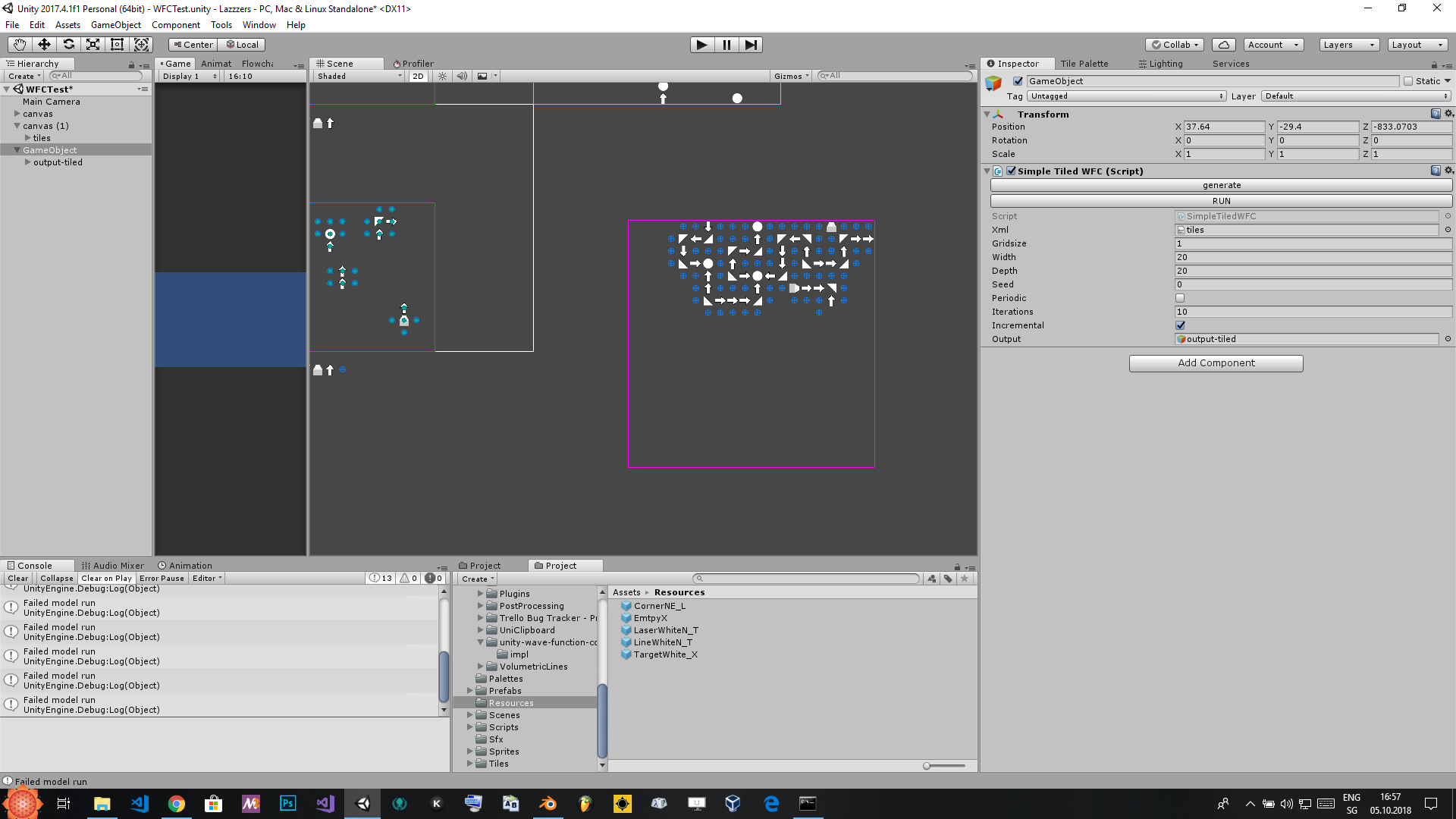The width and height of the screenshot is (1456, 819).
Task: Open the cloud services icon
Action: 1224,45
